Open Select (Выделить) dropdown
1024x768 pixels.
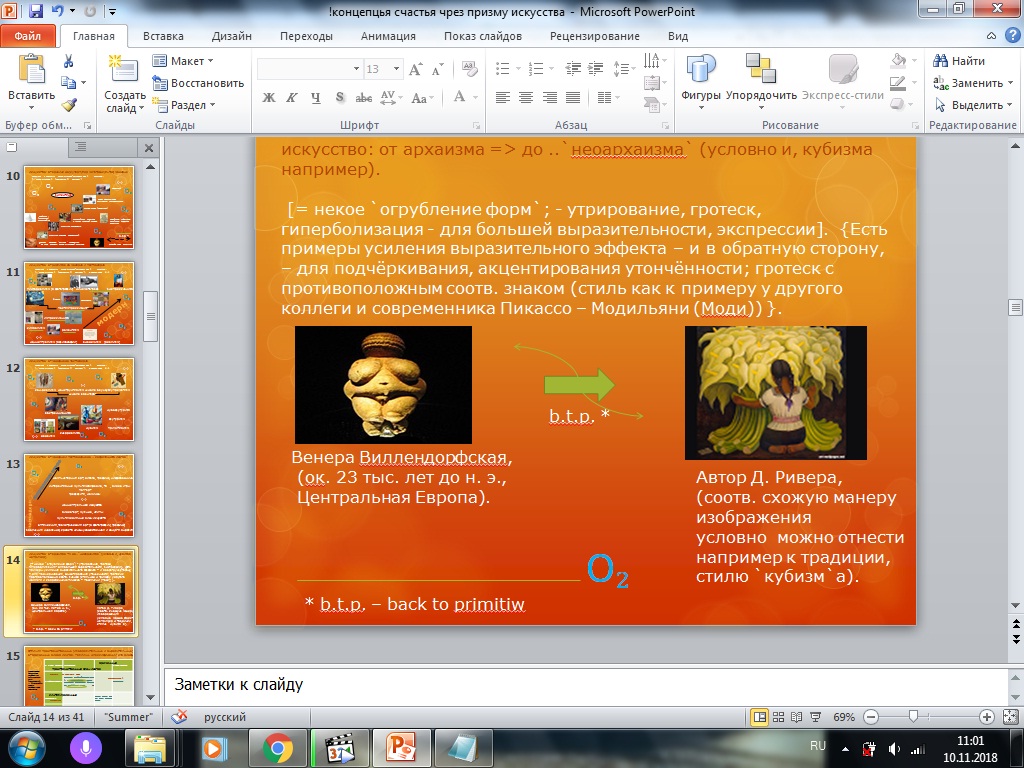coord(973,104)
